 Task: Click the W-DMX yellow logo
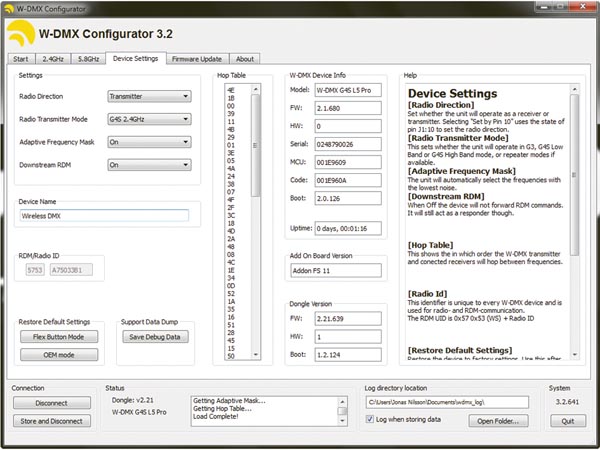pos(21,33)
